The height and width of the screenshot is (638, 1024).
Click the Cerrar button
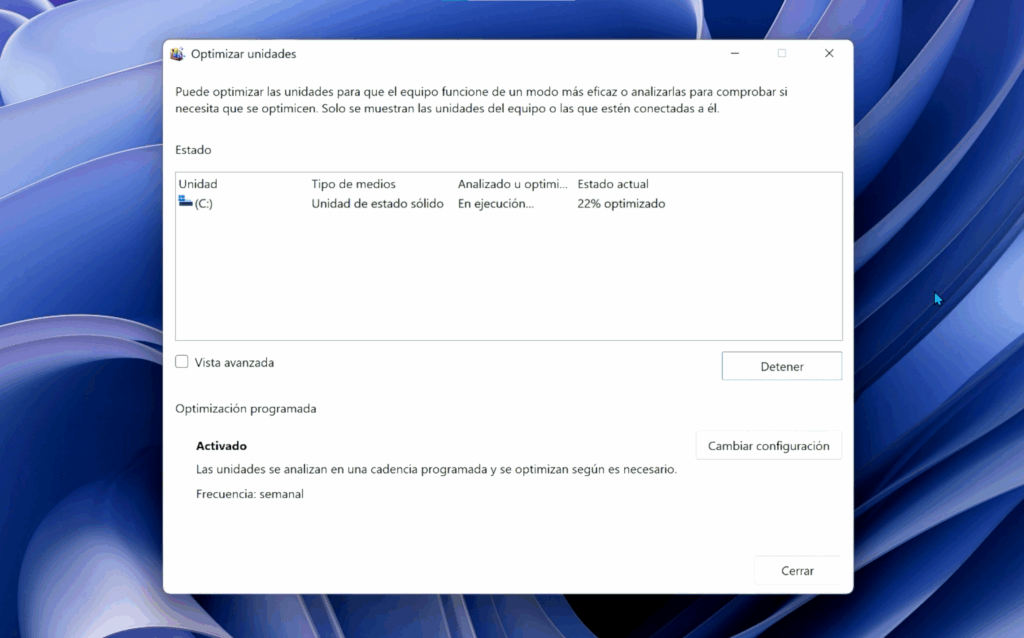click(797, 571)
